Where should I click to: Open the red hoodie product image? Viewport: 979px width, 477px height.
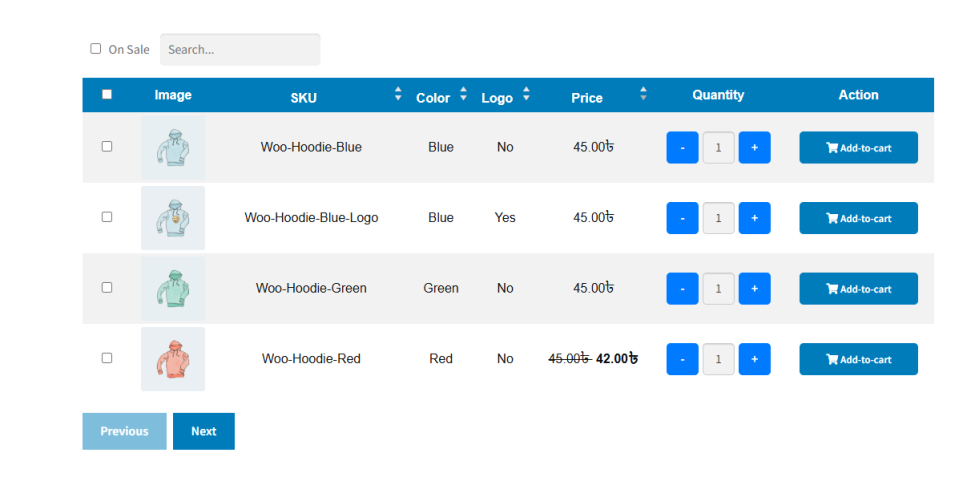point(173,359)
